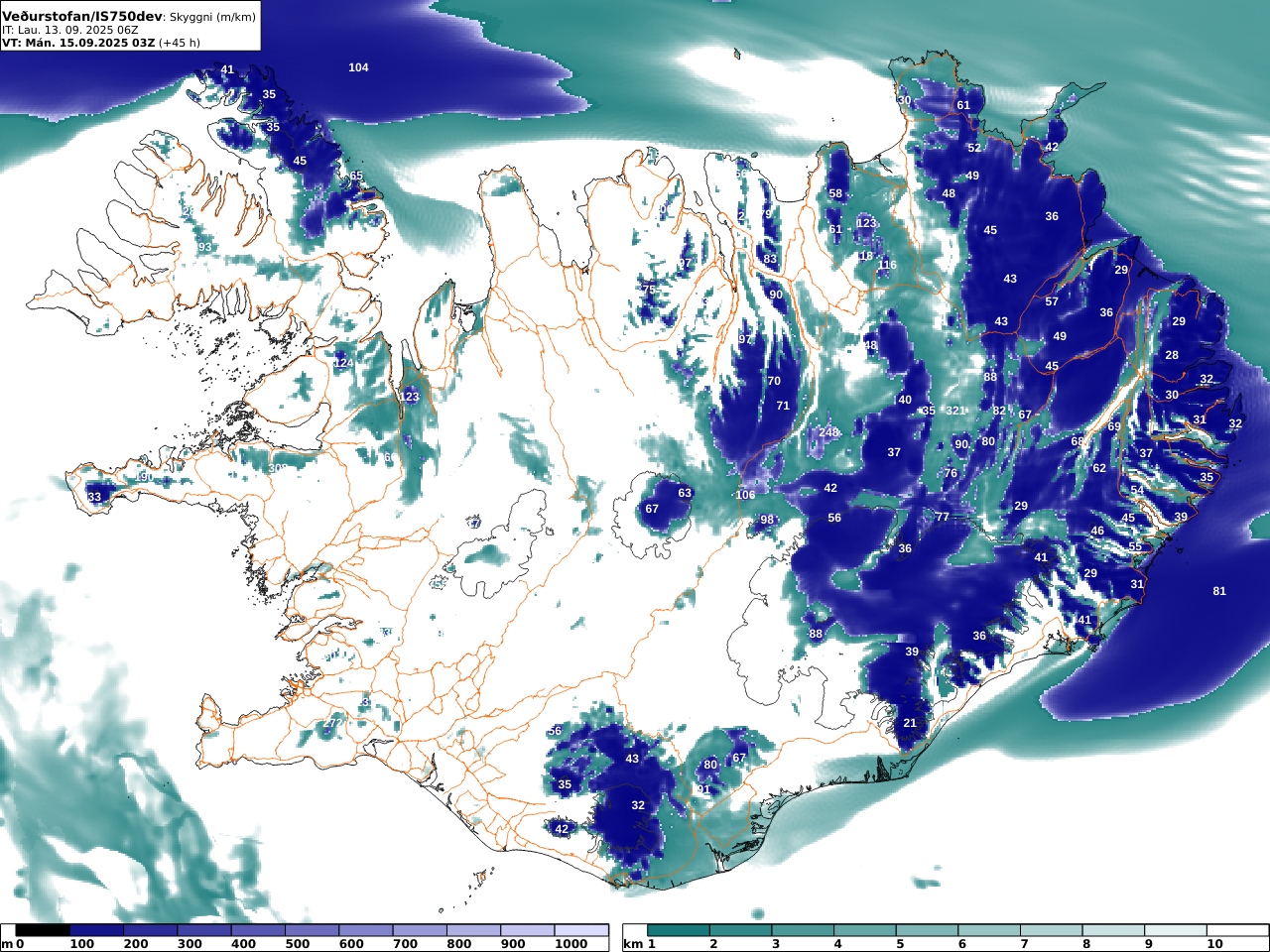Click the 100–200 m legend swatch

pos(97,930)
